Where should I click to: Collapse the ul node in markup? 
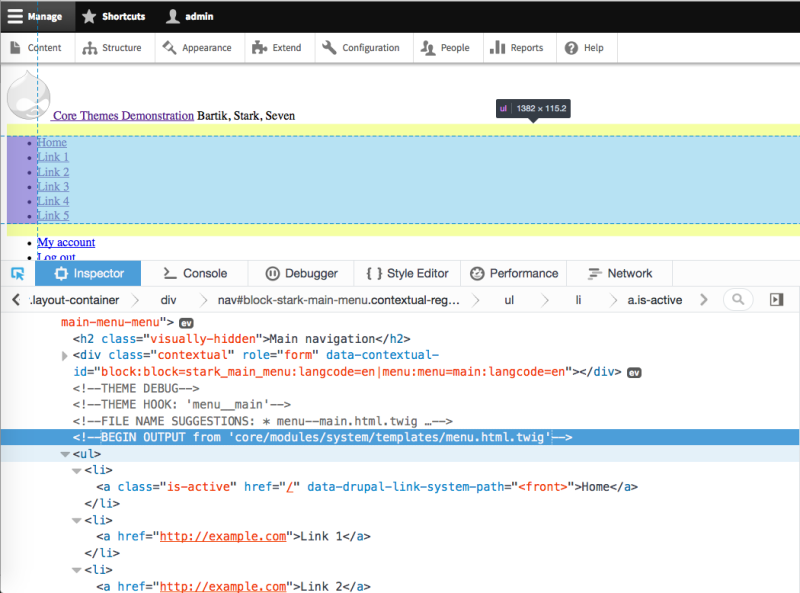[x=65, y=454]
